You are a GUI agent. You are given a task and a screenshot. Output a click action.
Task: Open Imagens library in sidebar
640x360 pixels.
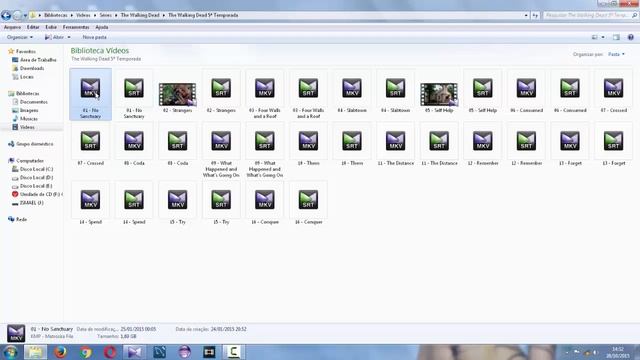(x=29, y=110)
